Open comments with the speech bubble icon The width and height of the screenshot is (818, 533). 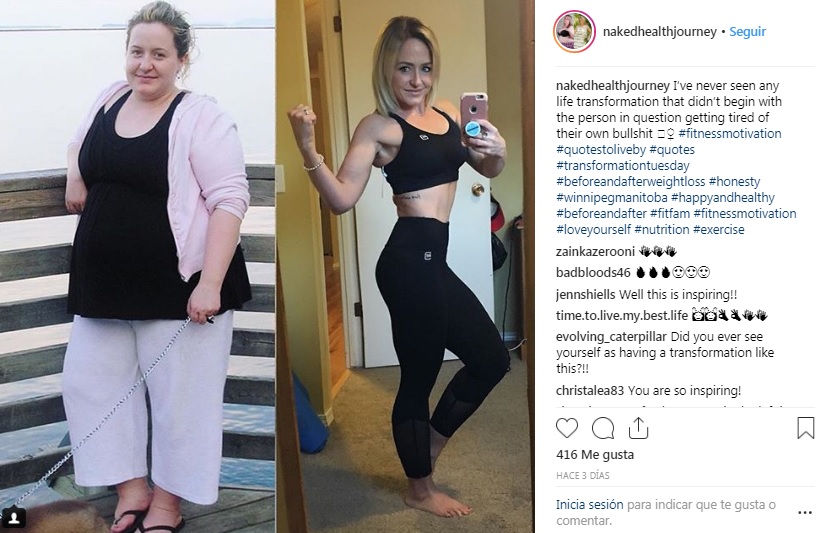pyautogui.click(x=603, y=428)
